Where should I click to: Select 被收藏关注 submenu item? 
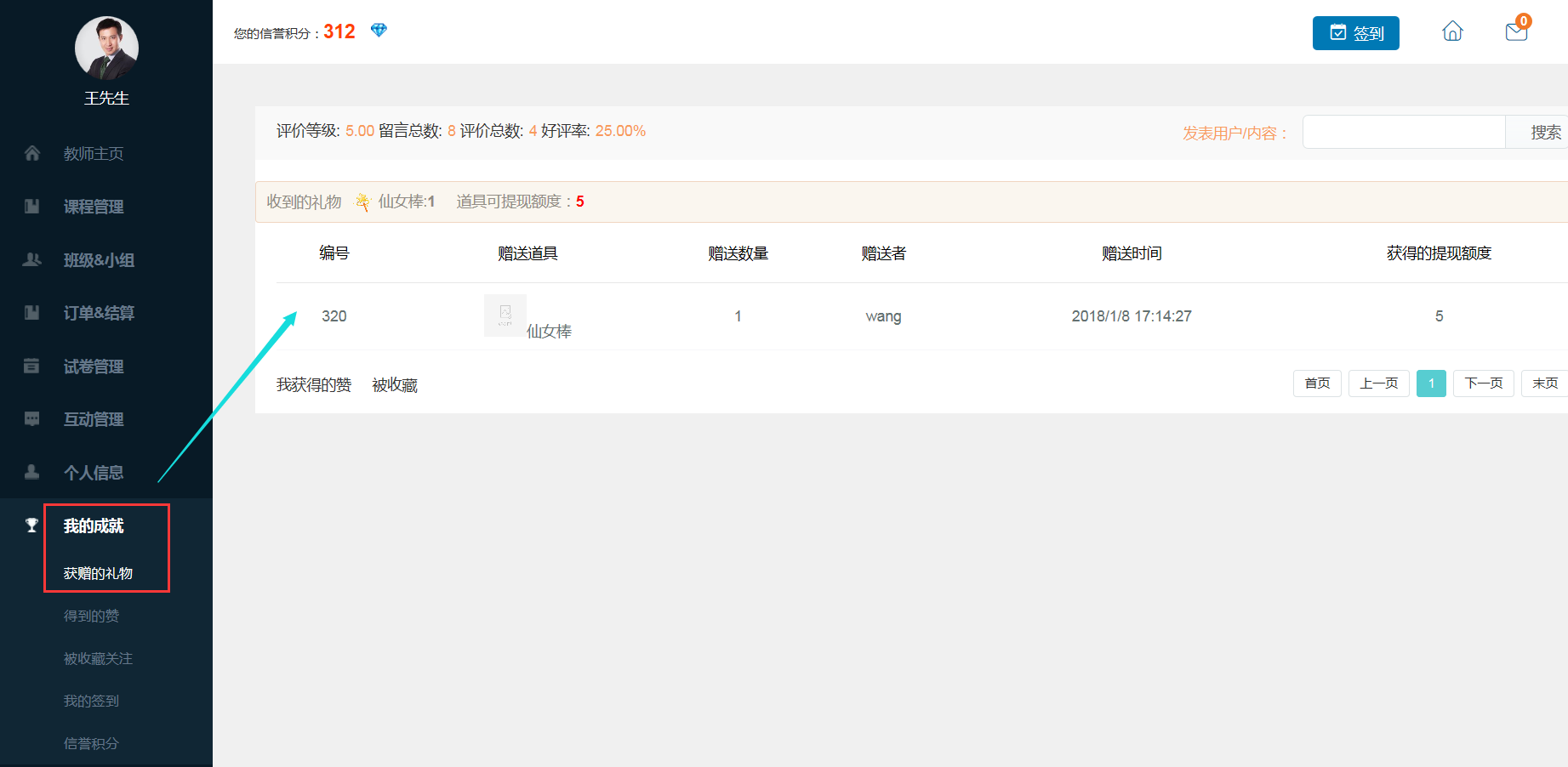coord(98,658)
